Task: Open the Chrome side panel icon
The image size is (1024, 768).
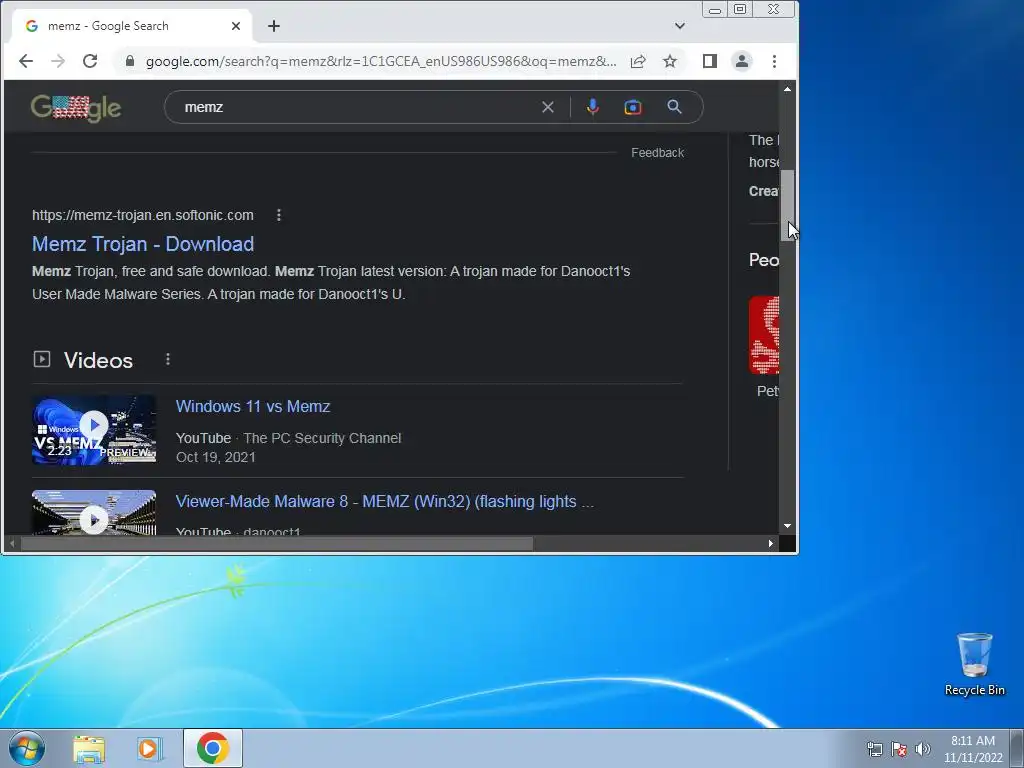Action: [710, 61]
